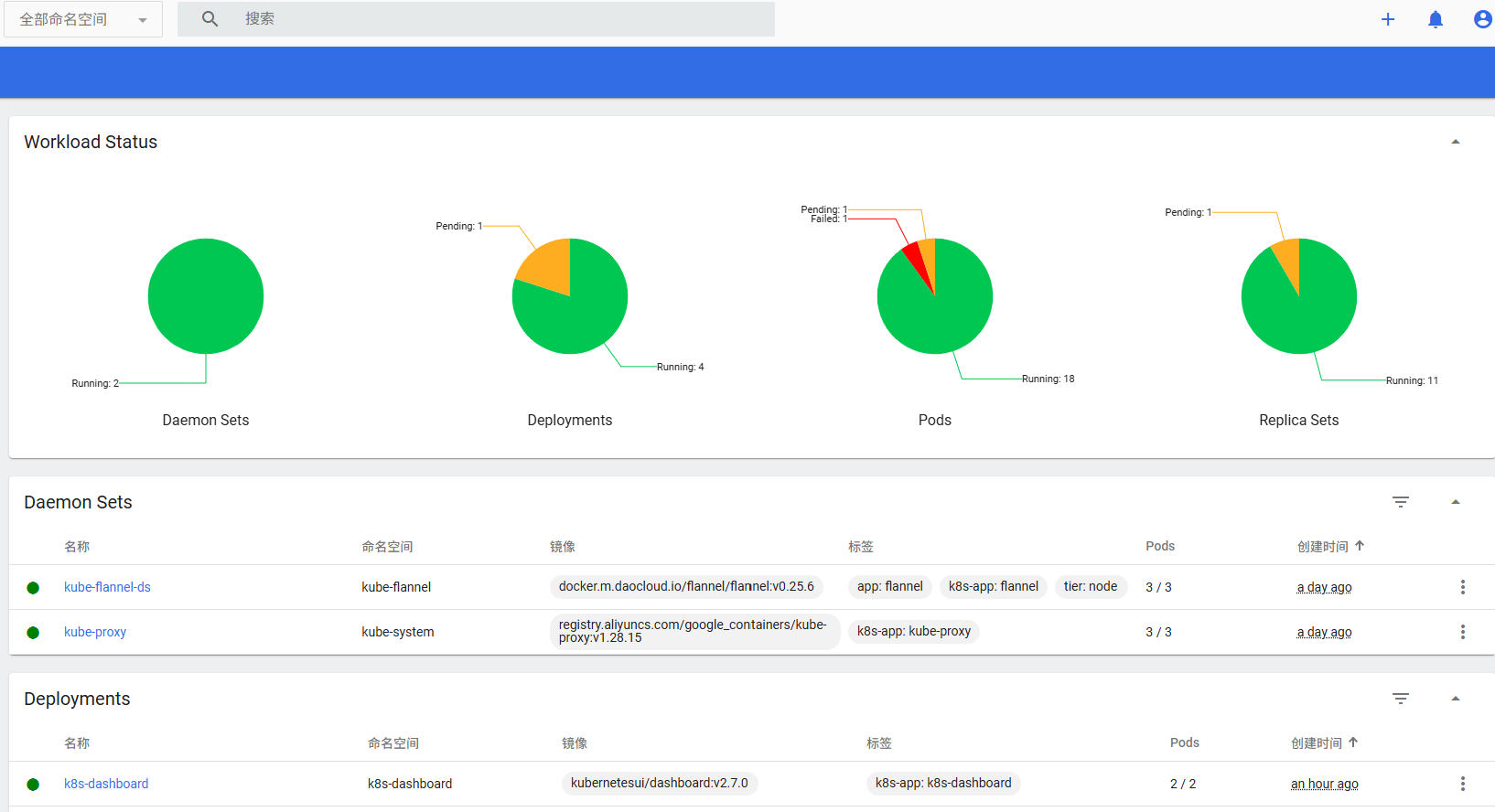Viewport: 1495px width, 812px height.
Task: Click sort arrow beside Daemon Sets 创建时间
Action: pyautogui.click(x=1360, y=546)
